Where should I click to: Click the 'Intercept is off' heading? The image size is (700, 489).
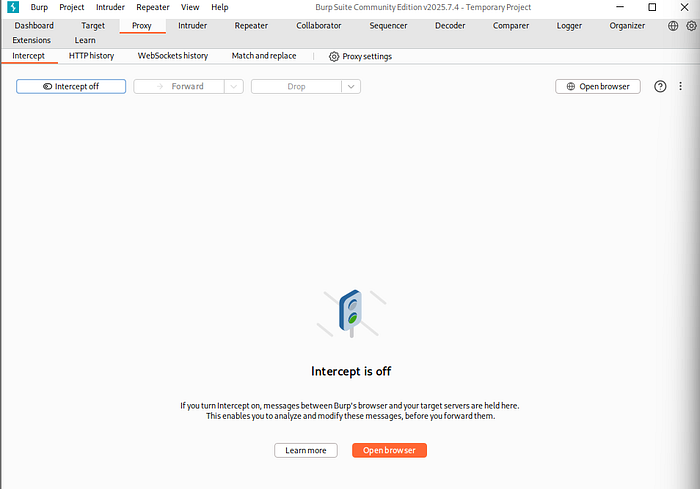(351, 371)
